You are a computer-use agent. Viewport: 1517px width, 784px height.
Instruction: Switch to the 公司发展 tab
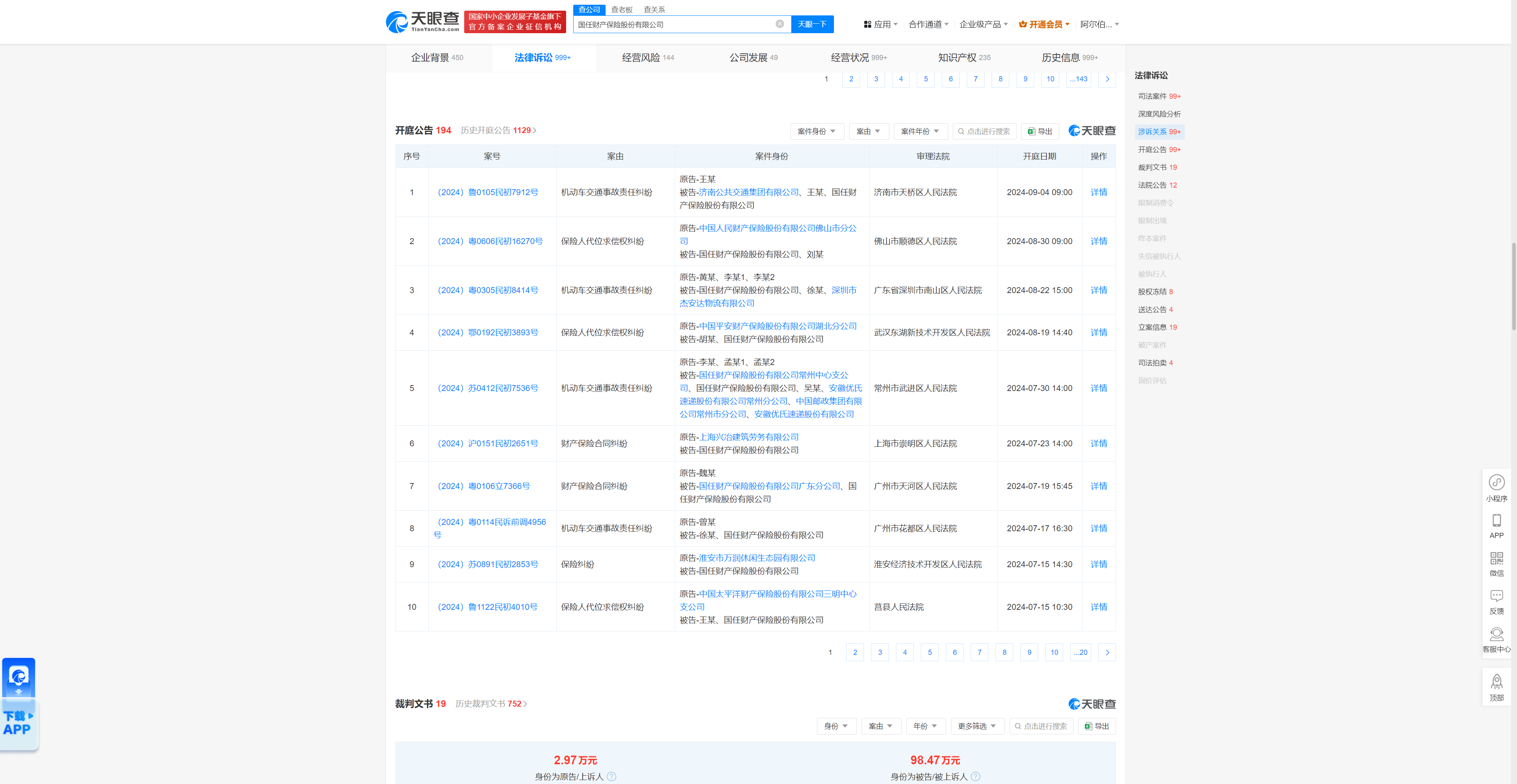(753, 57)
